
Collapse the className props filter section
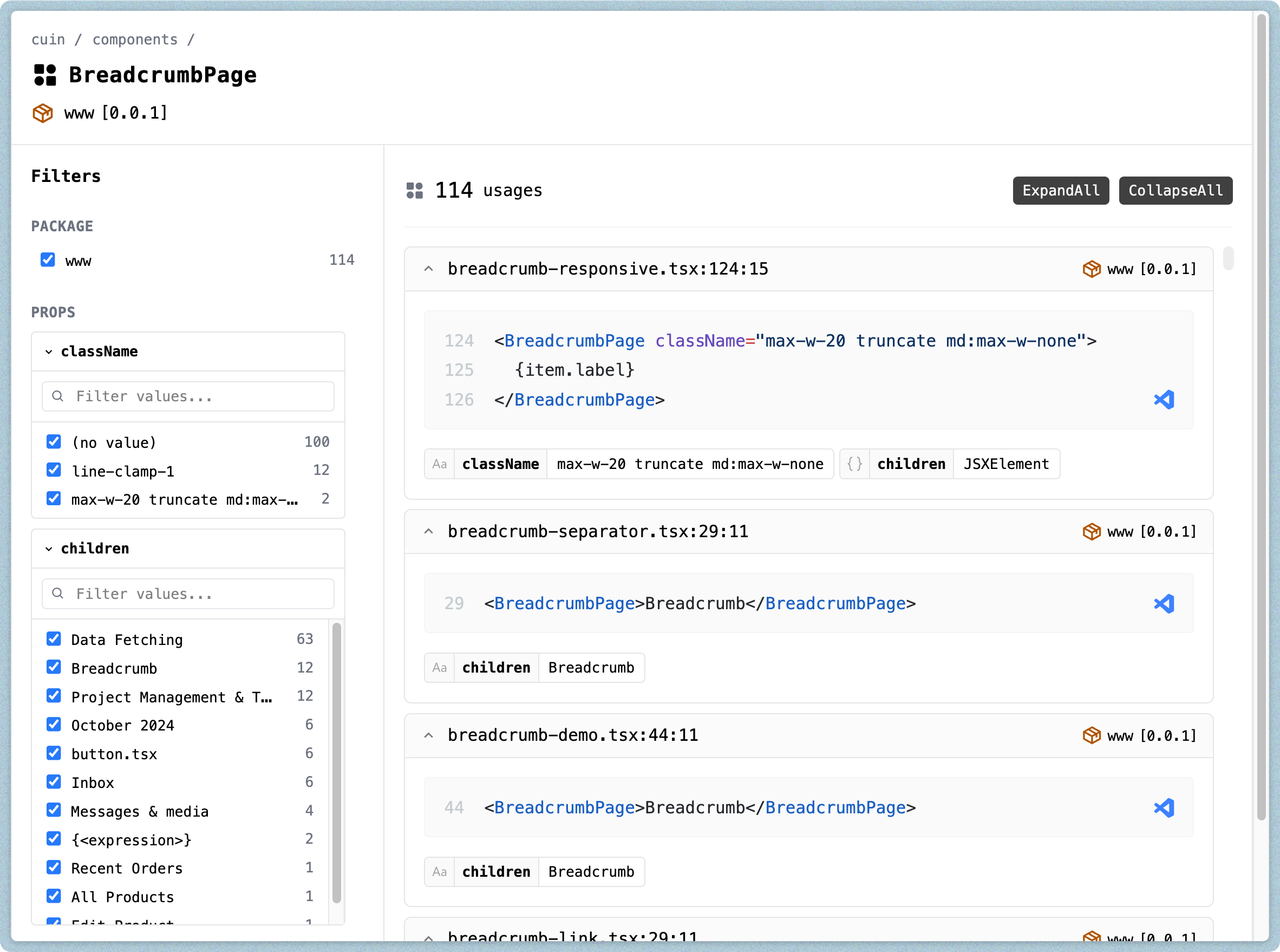(x=49, y=351)
